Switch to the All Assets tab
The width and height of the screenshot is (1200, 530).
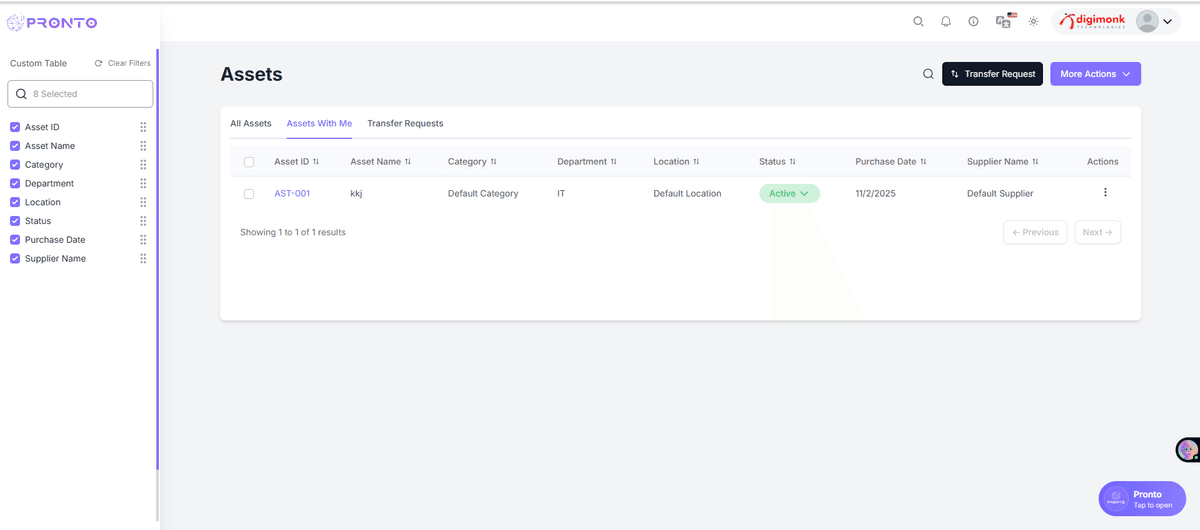click(251, 124)
